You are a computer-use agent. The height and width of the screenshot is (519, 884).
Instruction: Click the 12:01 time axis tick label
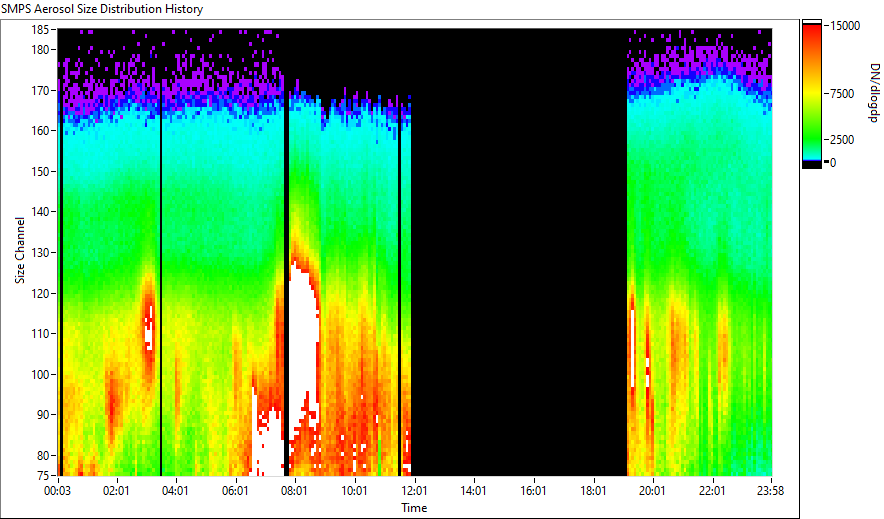pos(414,491)
